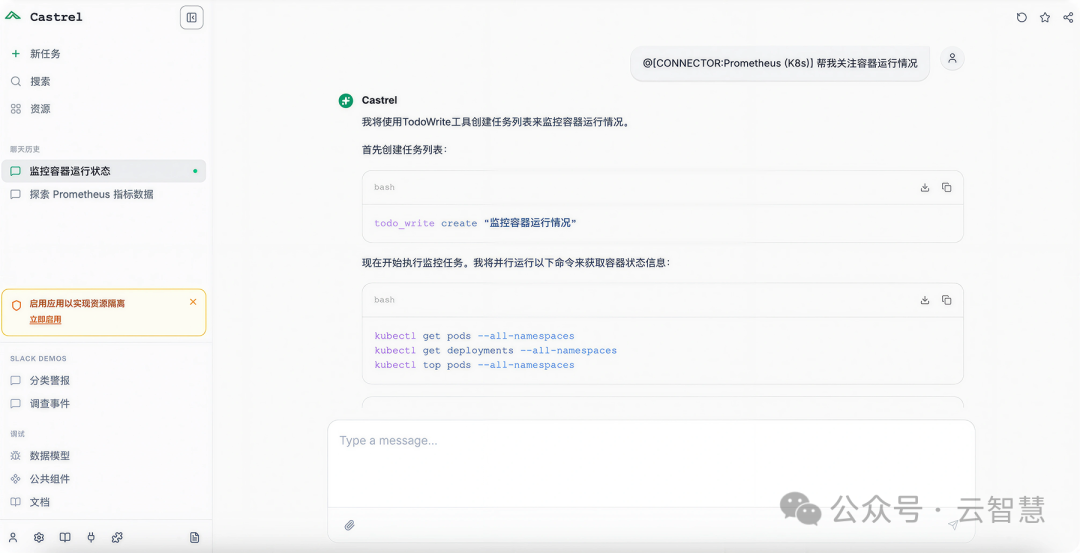Click into the Type a message field
This screenshot has width=1080, height=553.
click(x=651, y=463)
